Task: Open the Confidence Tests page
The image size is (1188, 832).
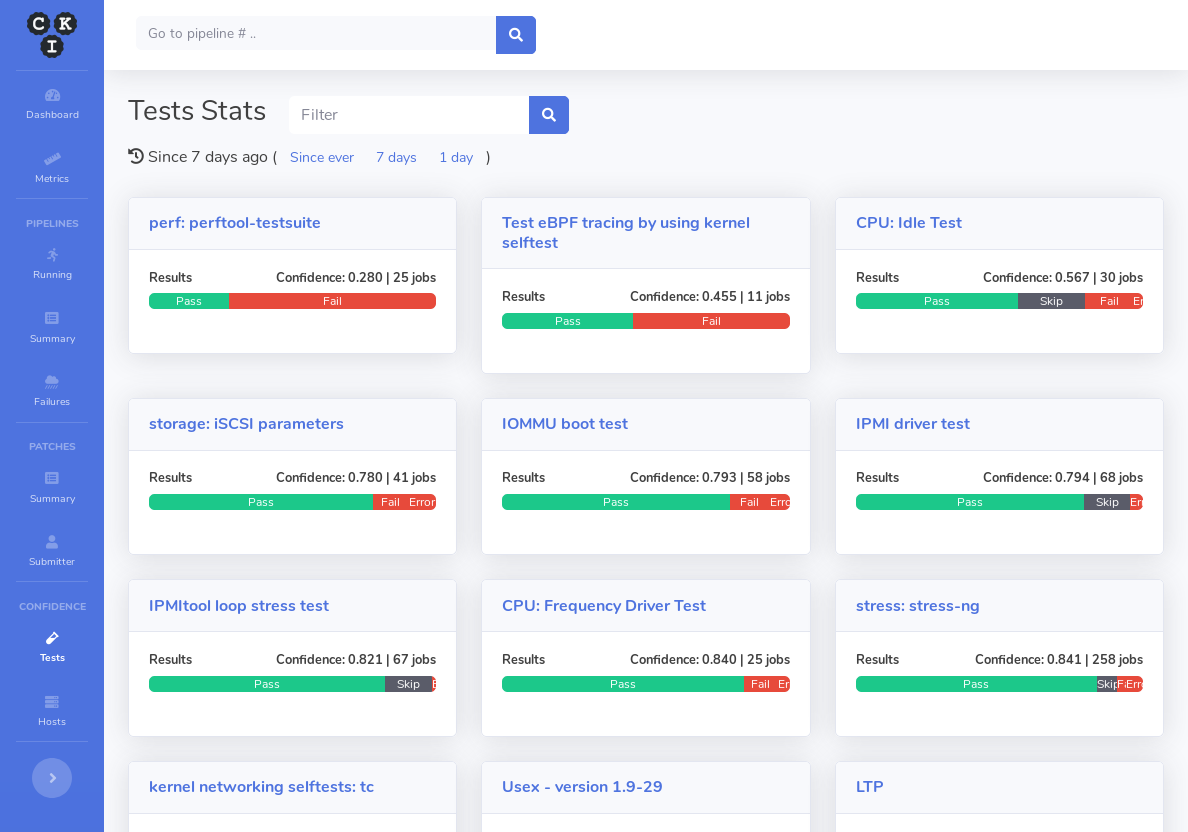Action: point(52,647)
